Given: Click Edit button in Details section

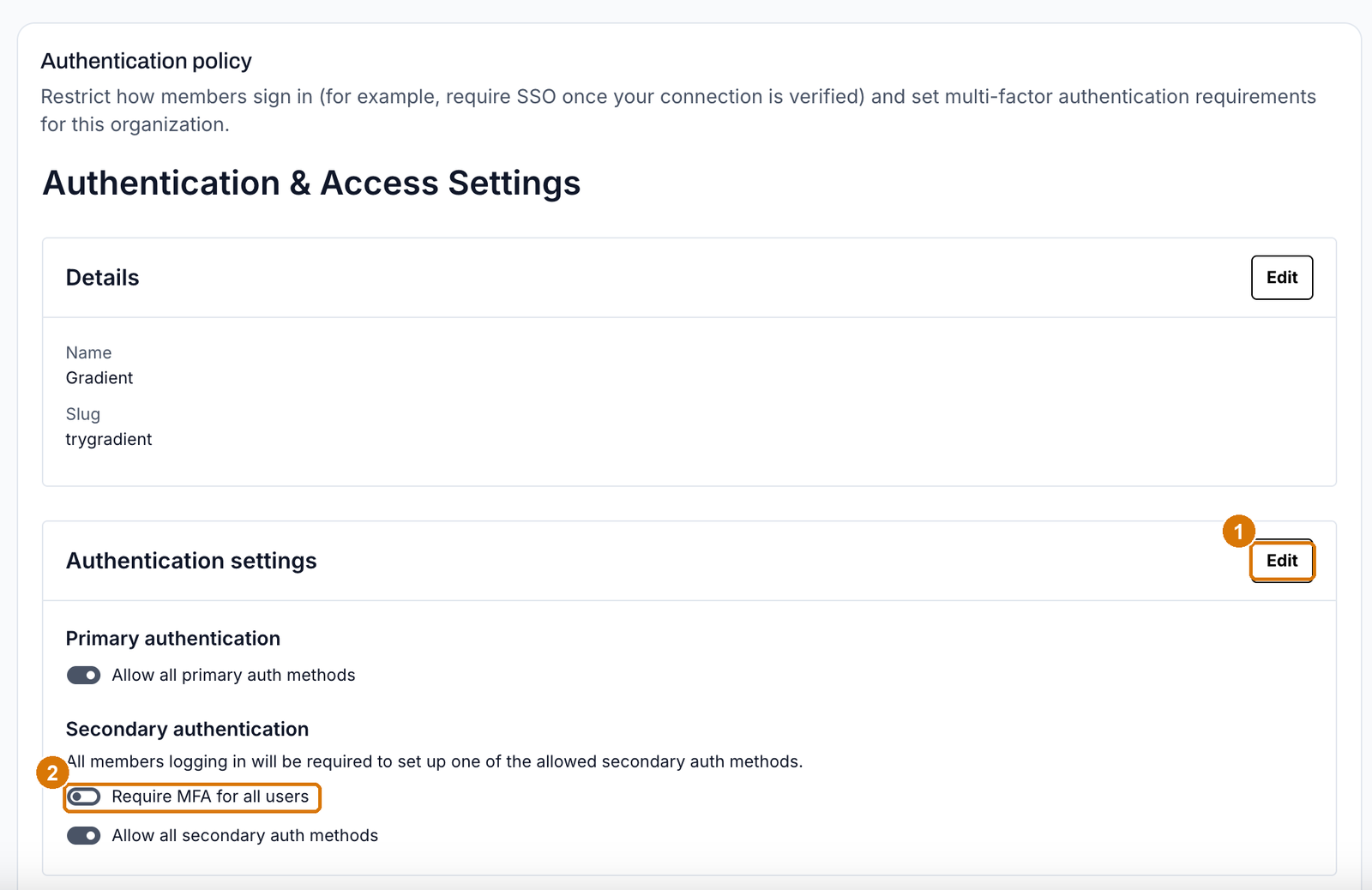Looking at the screenshot, I should [1281, 277].
